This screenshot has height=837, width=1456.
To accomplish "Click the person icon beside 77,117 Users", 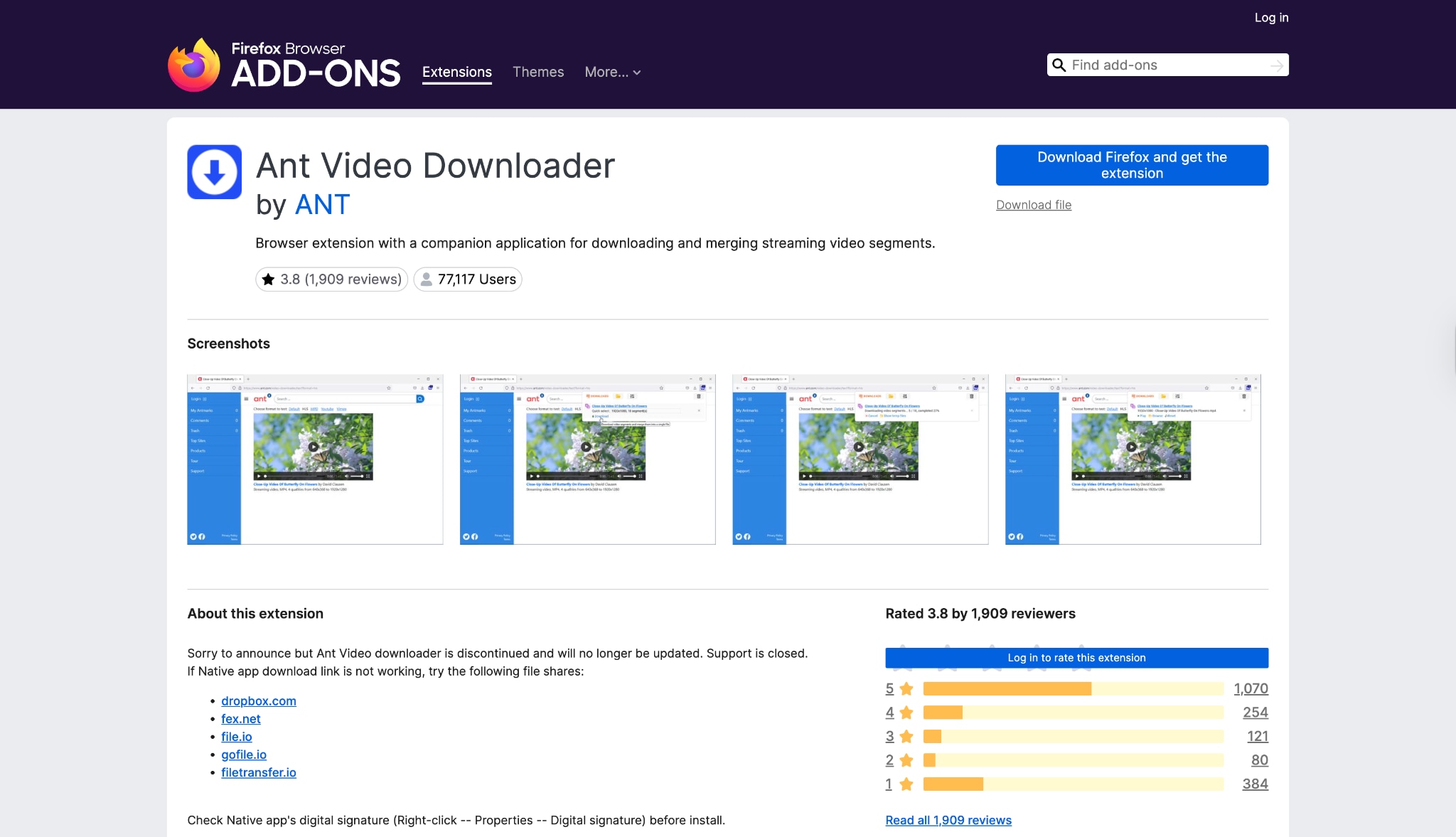I will coord(425,279).
